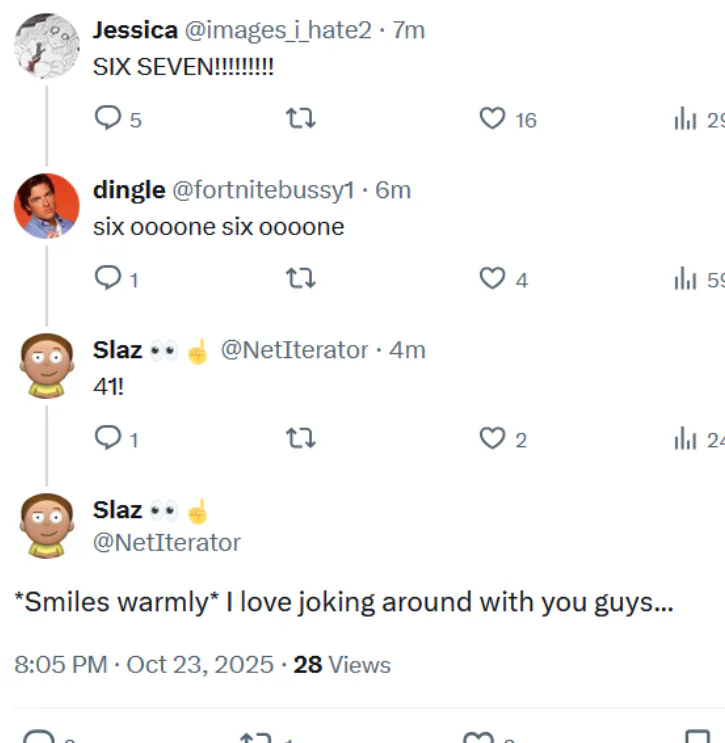Repost Jessica's SIX SEVEN tweet
The width and height of the screenshot is (725, 743).
pyautogui.click(x=301, y=120)
